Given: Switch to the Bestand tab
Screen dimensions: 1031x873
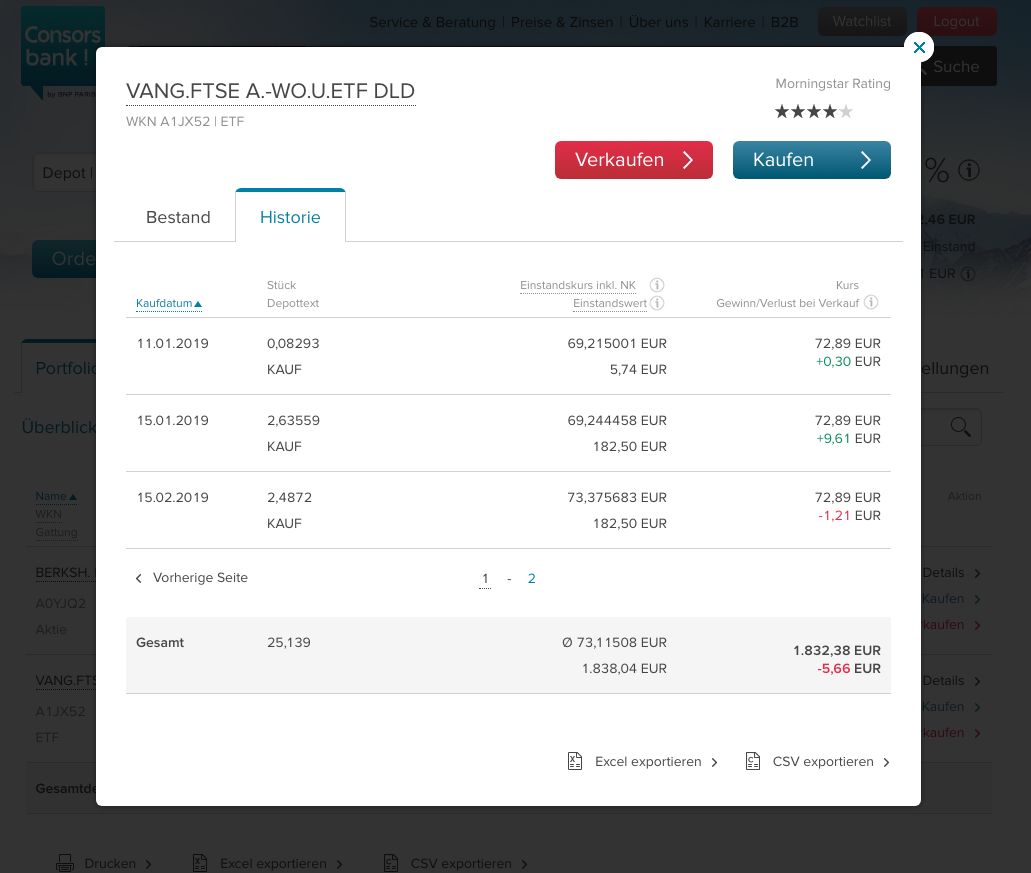Looking at the screenshot, I should 178,217.
